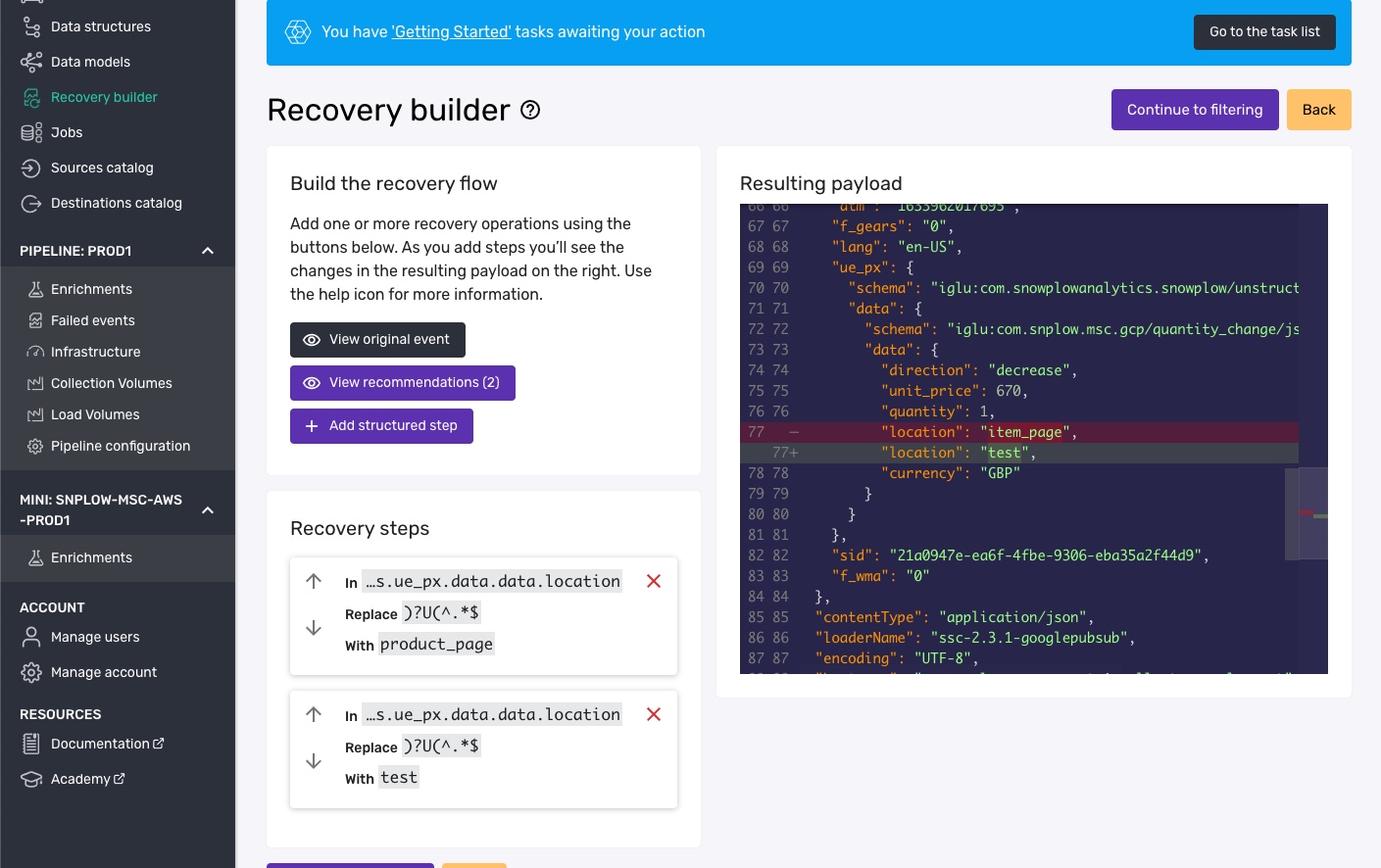The image size is (1381, 868).
Task: Click the Collection Volumes chart icon
Action: click(35, 383)
